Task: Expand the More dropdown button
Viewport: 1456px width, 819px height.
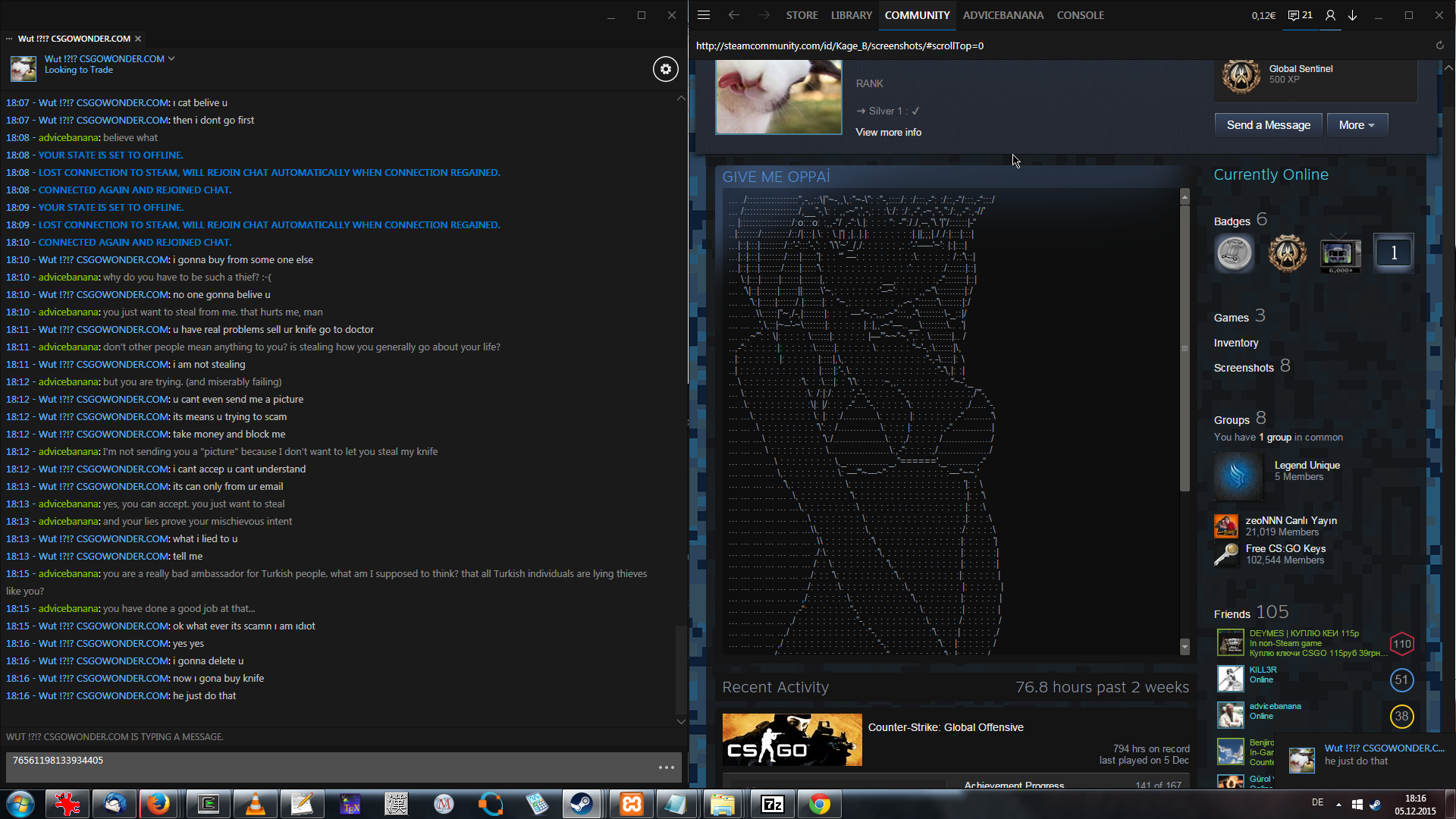Action: pos(1357,125)
